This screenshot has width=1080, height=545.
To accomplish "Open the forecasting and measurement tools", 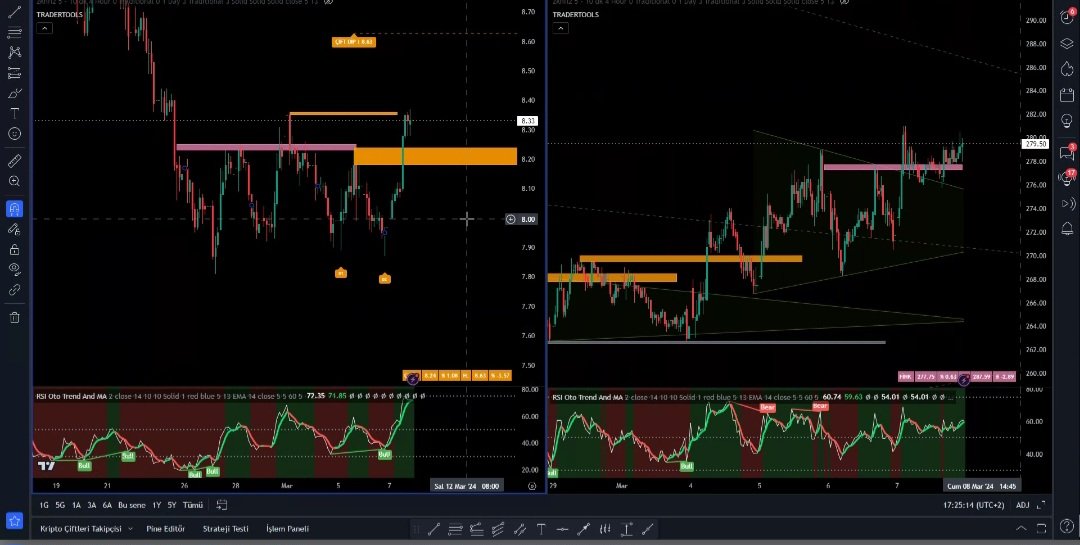I will pos(14,73).
